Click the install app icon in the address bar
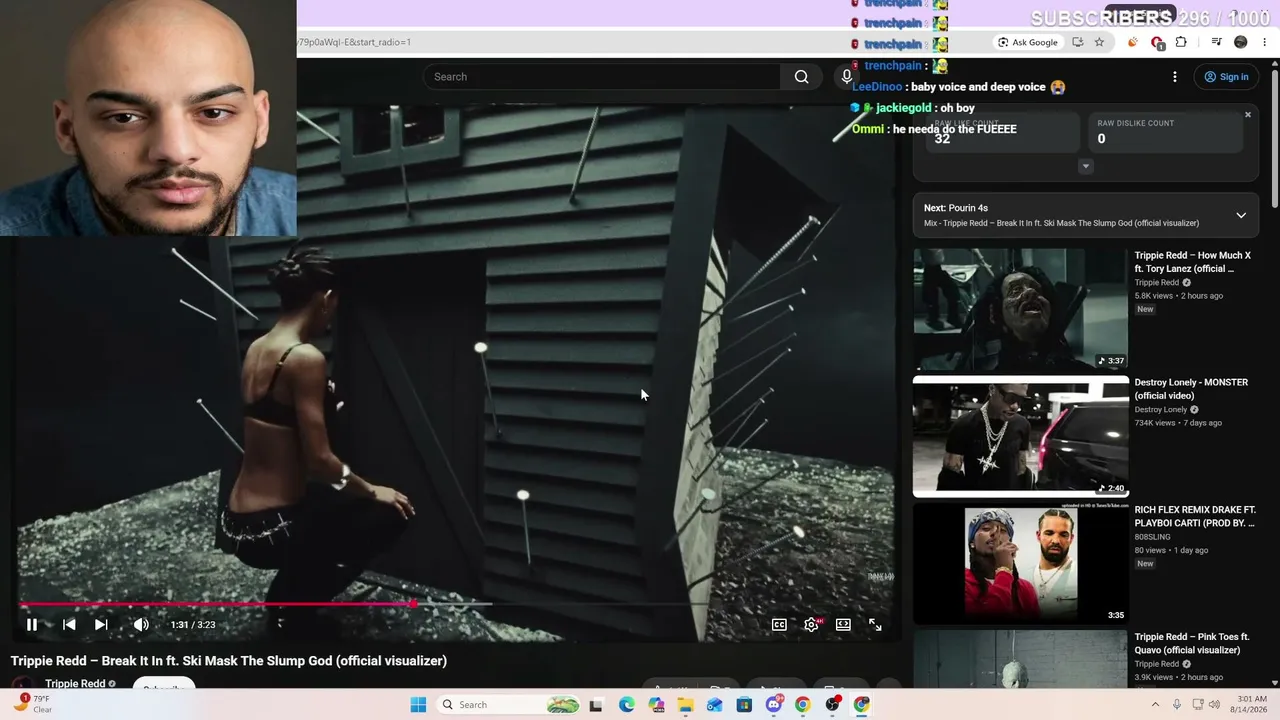1280x720 pixels. (1077, 42)
